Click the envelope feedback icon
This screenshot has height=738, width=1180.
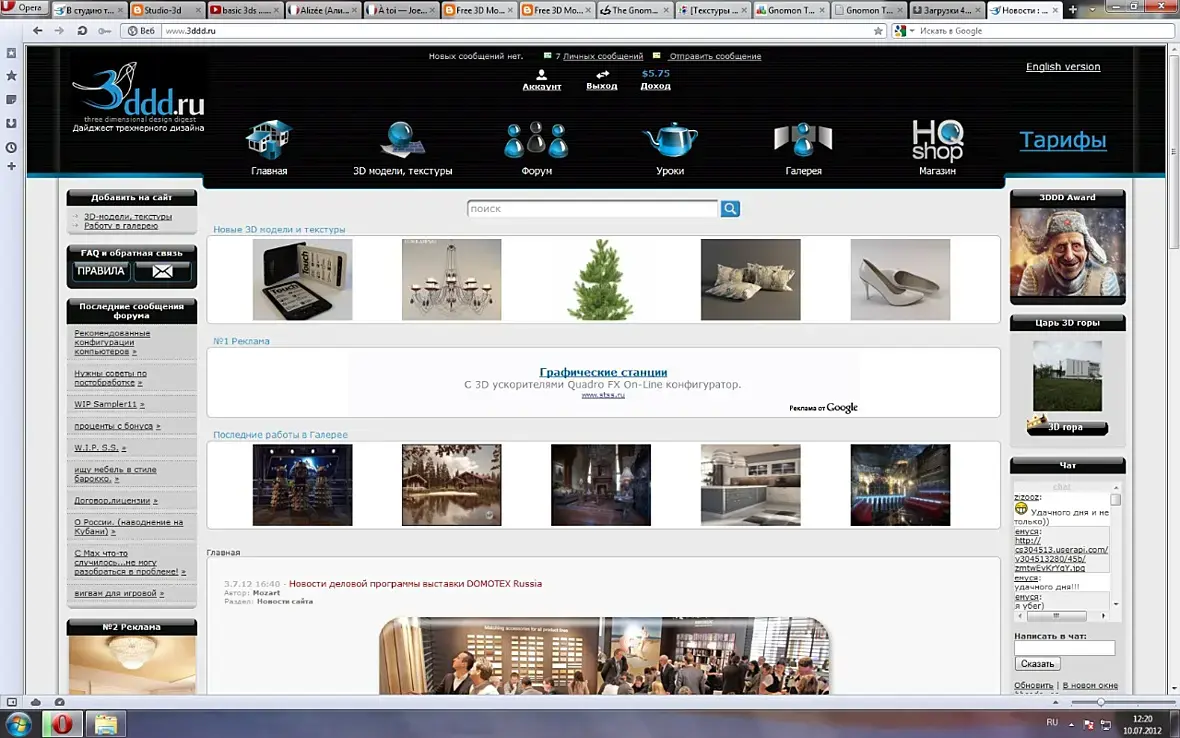(162, 272)
